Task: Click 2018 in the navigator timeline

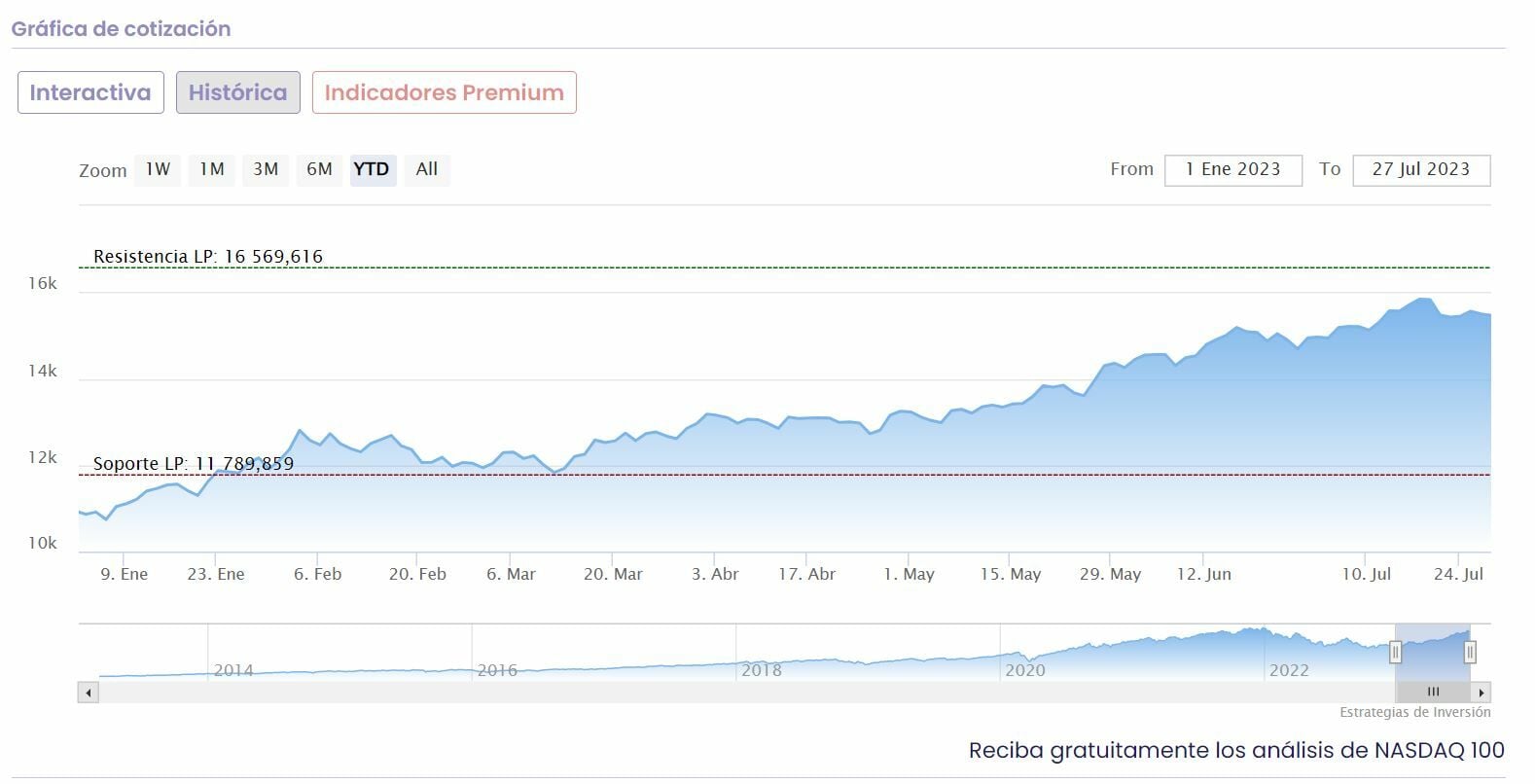Action: 761,670
